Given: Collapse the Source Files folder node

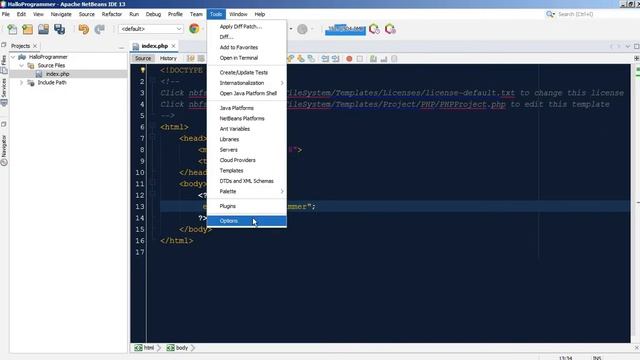Looking at the screenshot, I should (x=21, y=66).
